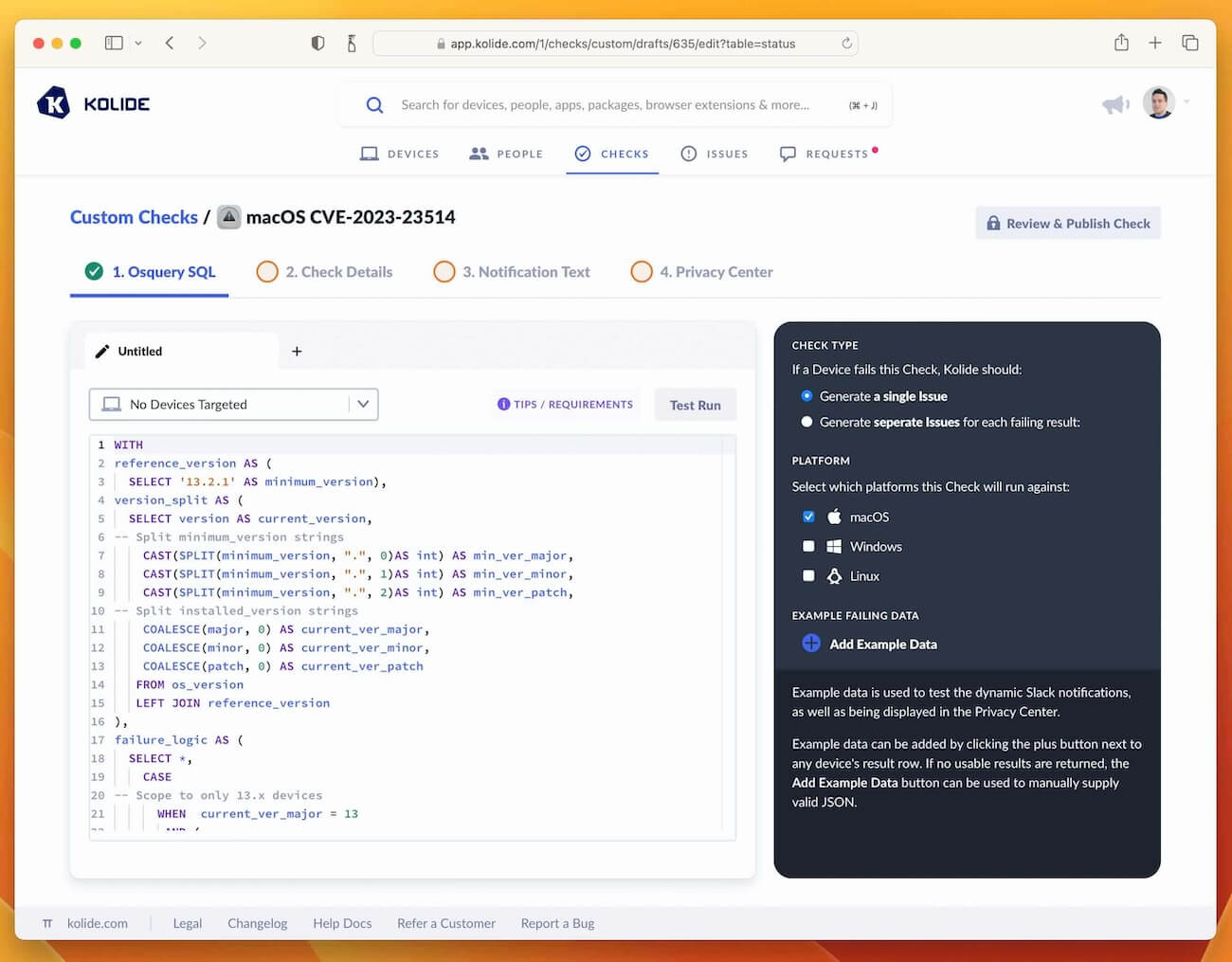Select Generate seperate Issues radio option

tap(806, 422)
